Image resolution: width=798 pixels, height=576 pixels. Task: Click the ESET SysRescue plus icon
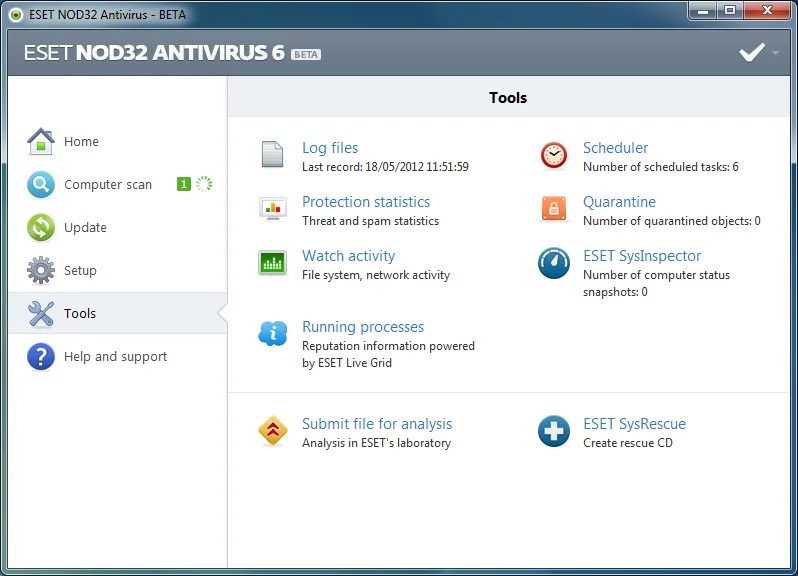point(554,431)
